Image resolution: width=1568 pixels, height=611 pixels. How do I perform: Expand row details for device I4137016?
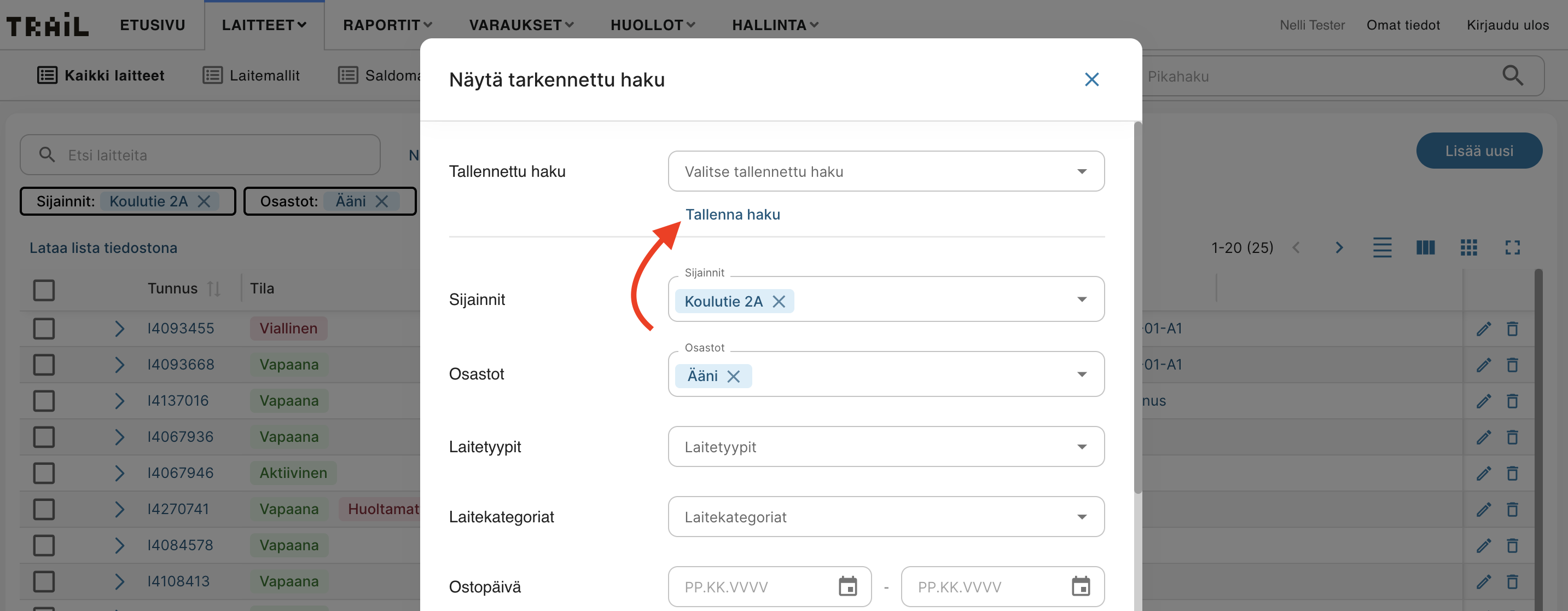[x=119, y=401]
